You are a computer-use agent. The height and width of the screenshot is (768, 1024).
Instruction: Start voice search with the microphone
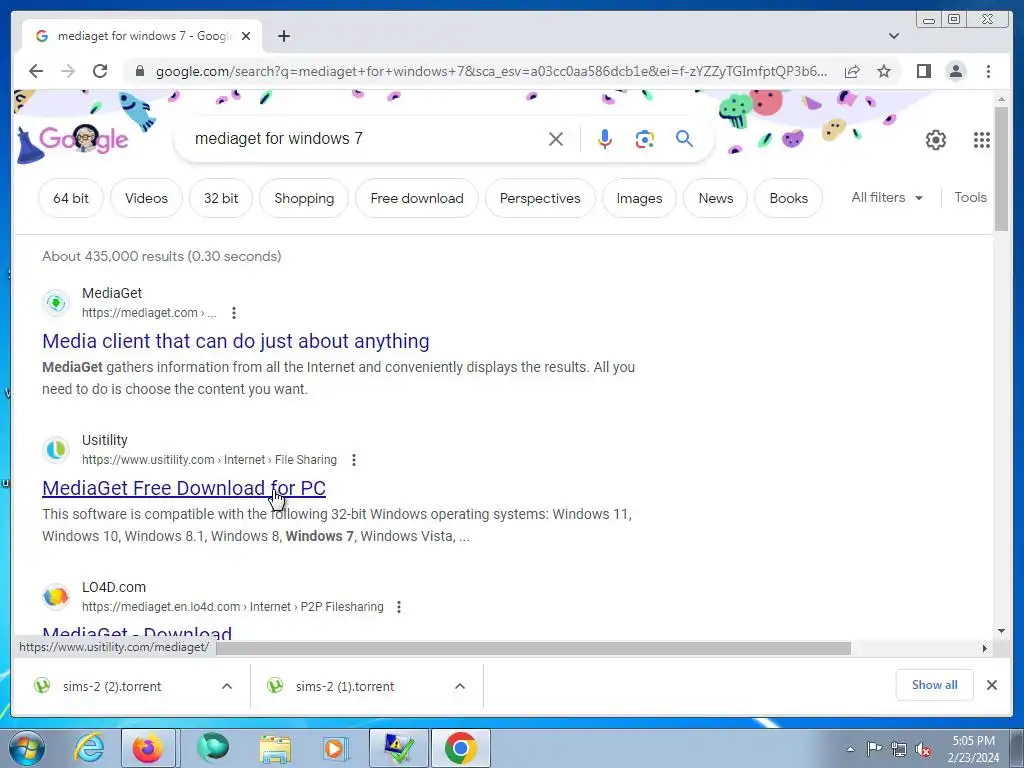point(605,138)
